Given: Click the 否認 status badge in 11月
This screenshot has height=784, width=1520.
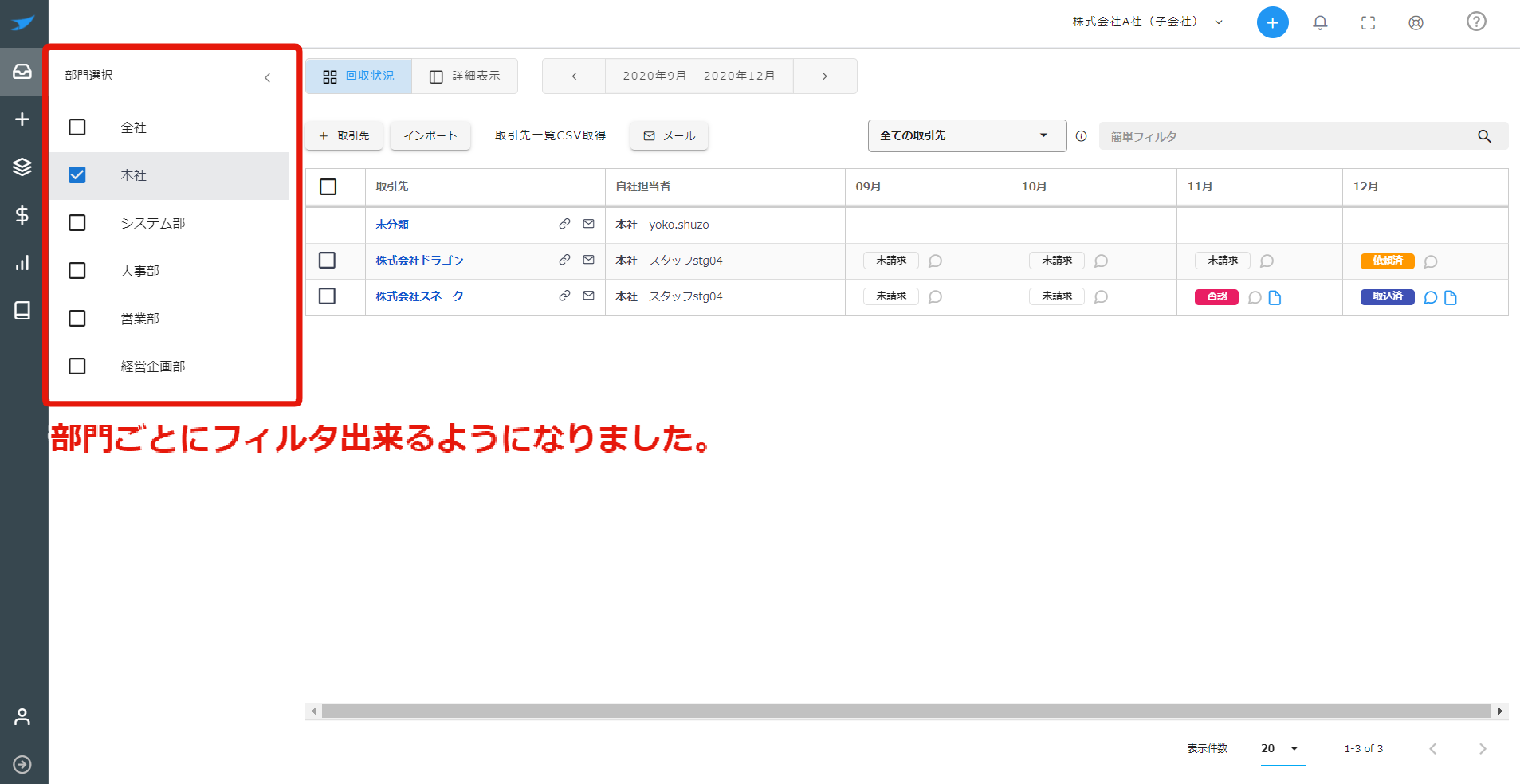Looking at the screenshot, I should tap(1216, 297).
